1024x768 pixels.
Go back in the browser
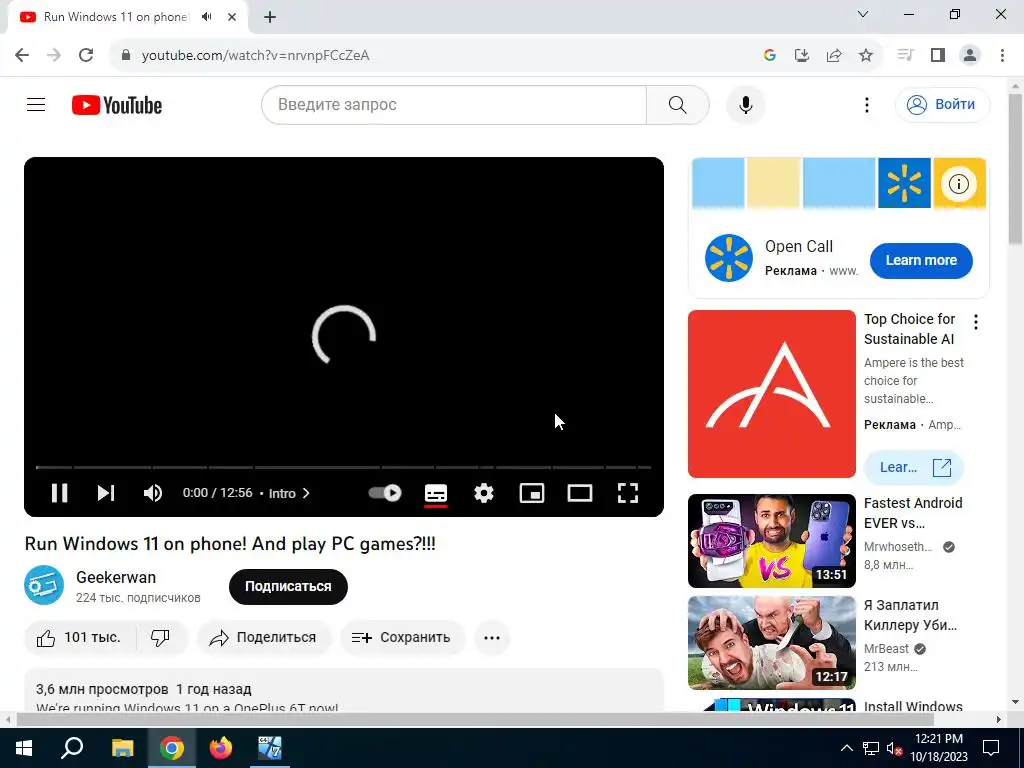[22, 55]
